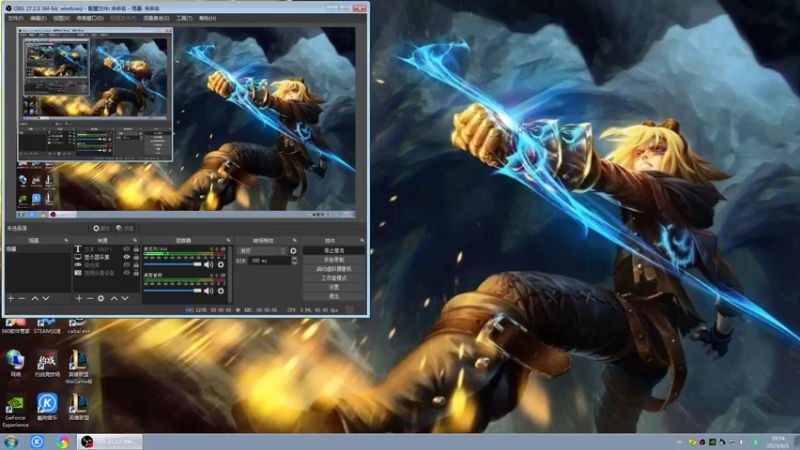This screenshot has width=800, height=450.
Task: Remove the selected source with minus button
Action: point(90,298)
